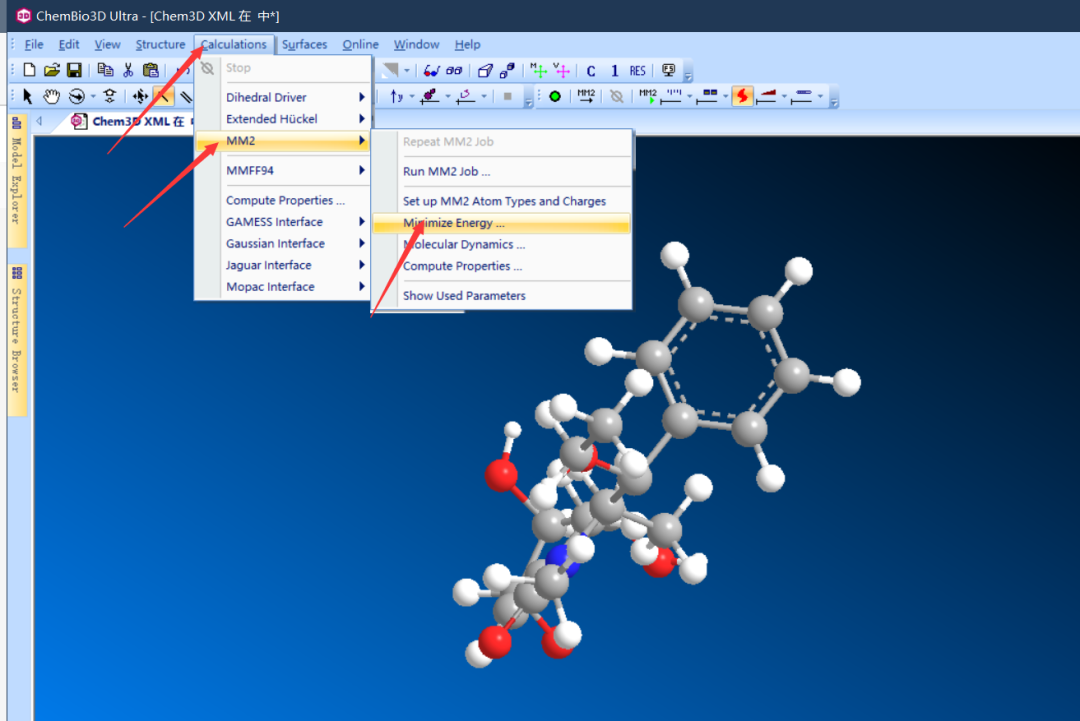The height and width of the screenshot is (721, 1080).
Task: Choose Molecular Dynamics menu item
Action: [x=501, y=244]
